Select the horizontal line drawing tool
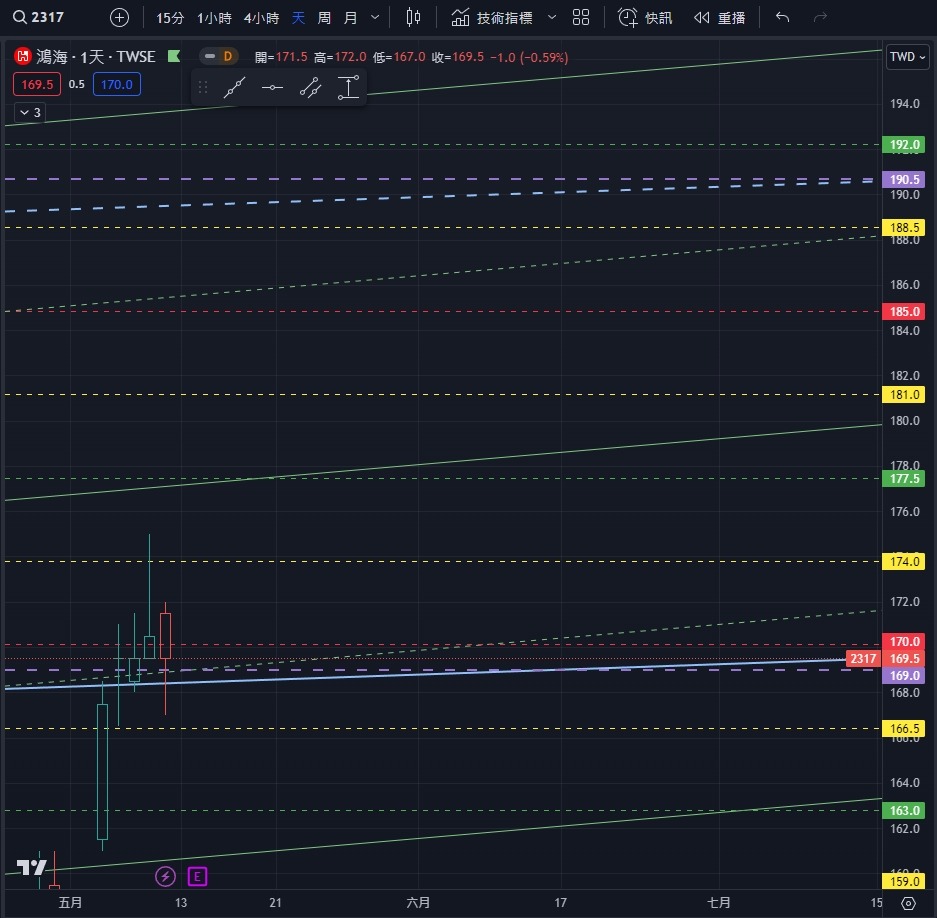The image size is (937, 918). pos(272,88)
